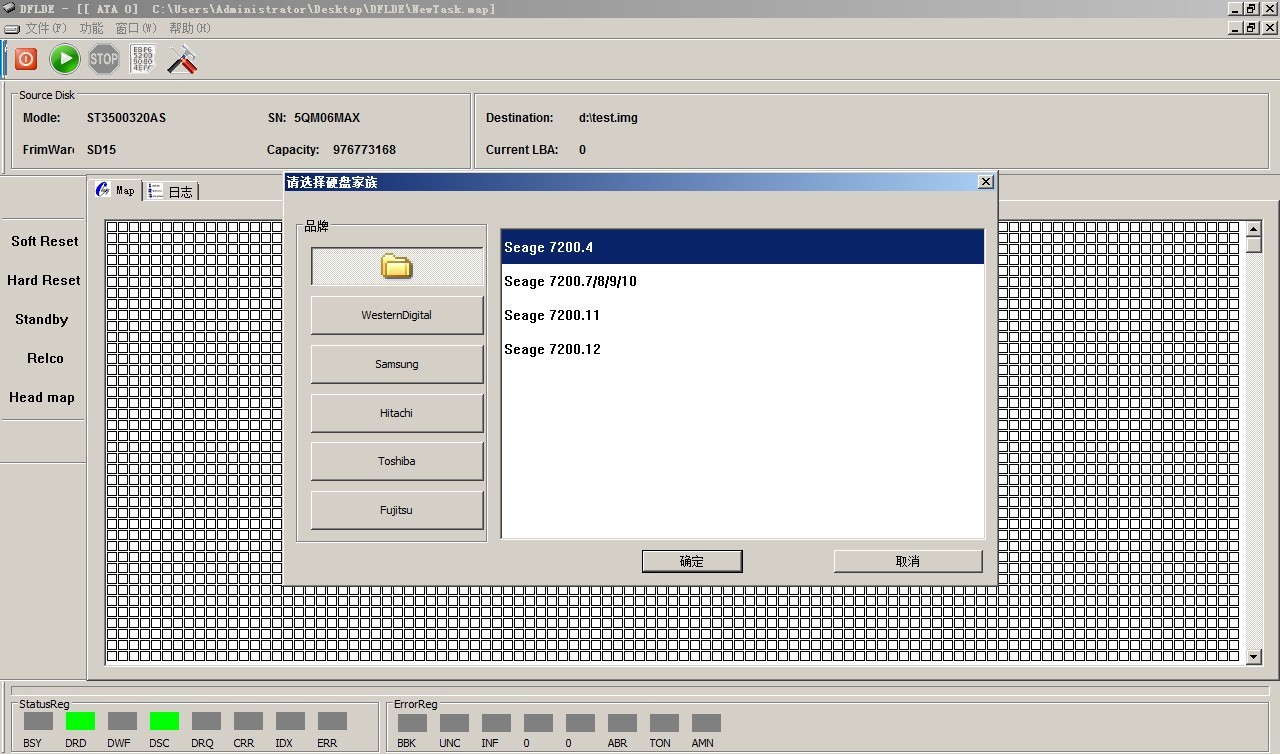Choose Hitachi brand
The width and height of the screenshot is (1280, 754).
397,413
